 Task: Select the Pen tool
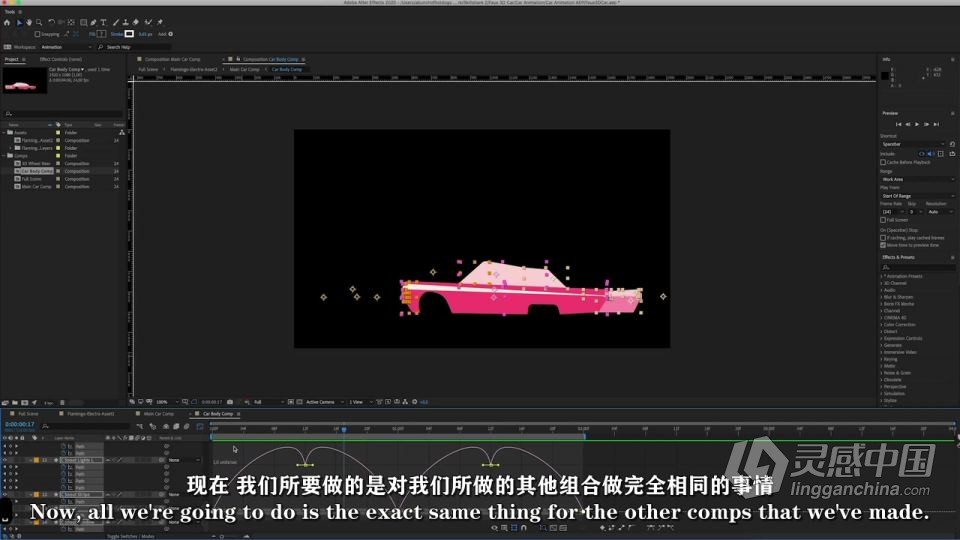tap(93, 22)
